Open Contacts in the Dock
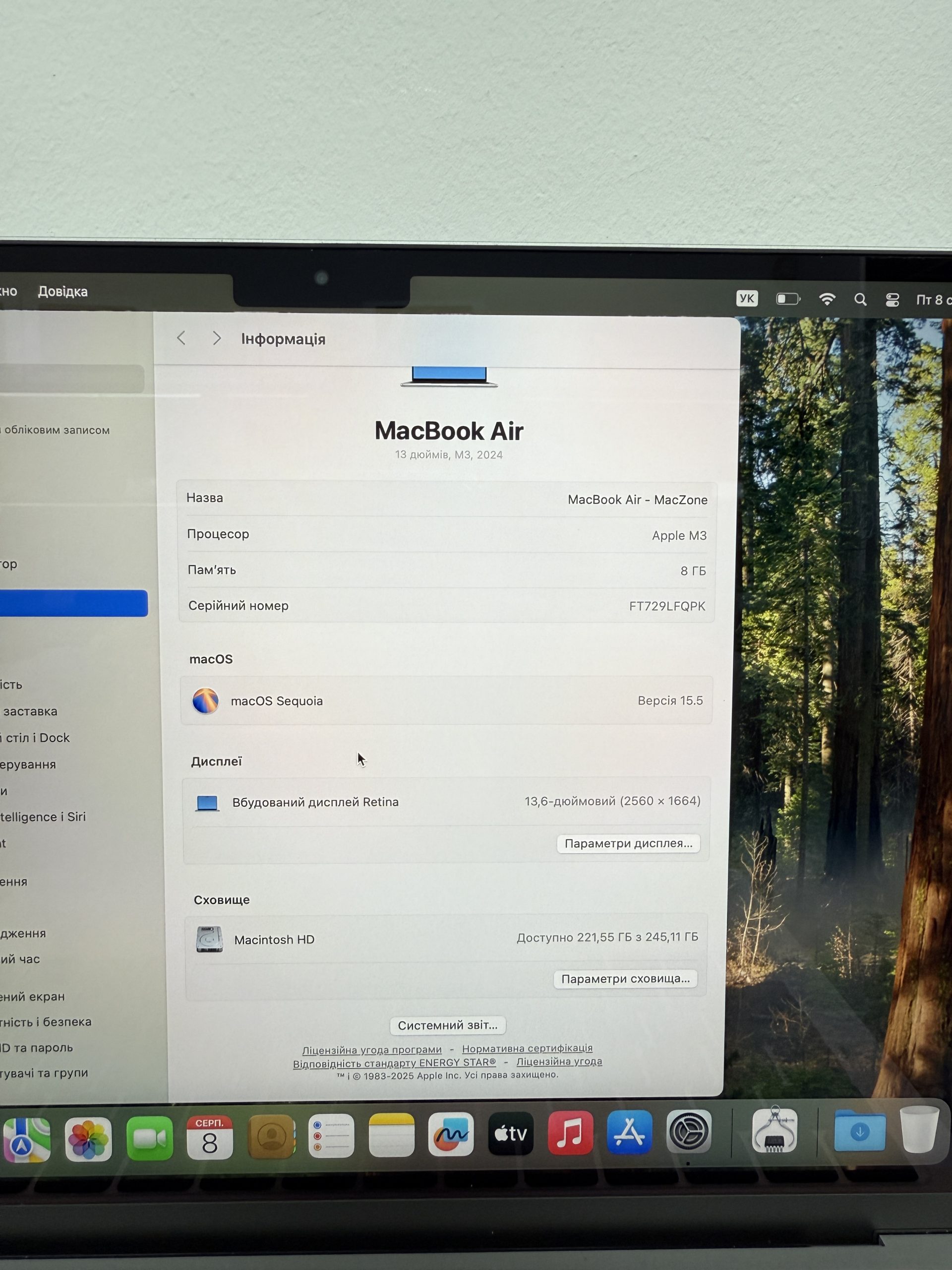Screen dimensions: 952x1270 pos(271,1137)
